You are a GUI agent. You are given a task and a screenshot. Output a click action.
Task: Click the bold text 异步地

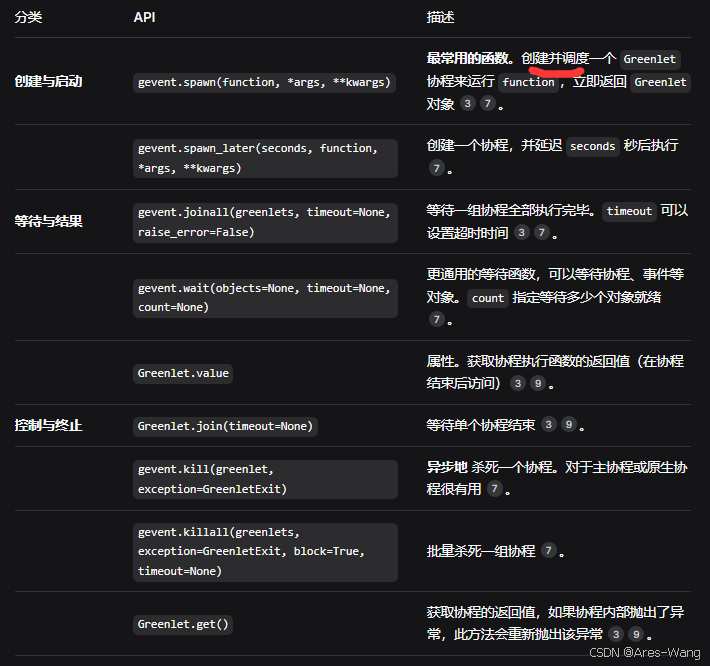click(x=446, y=466)
